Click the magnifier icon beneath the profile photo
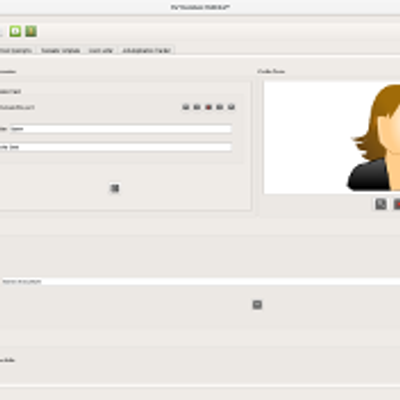The width and height of the screenshot is (400, 400). click(x=381, y=204)
